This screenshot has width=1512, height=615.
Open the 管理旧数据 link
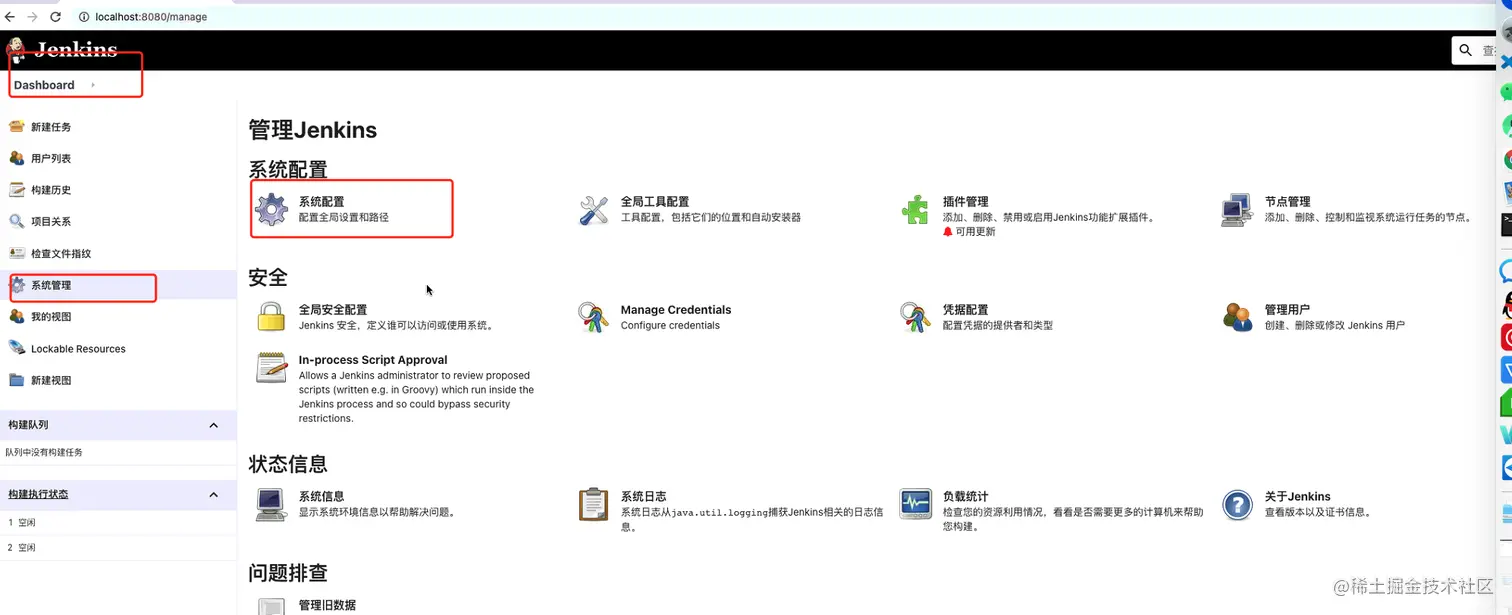click(327, 605)
